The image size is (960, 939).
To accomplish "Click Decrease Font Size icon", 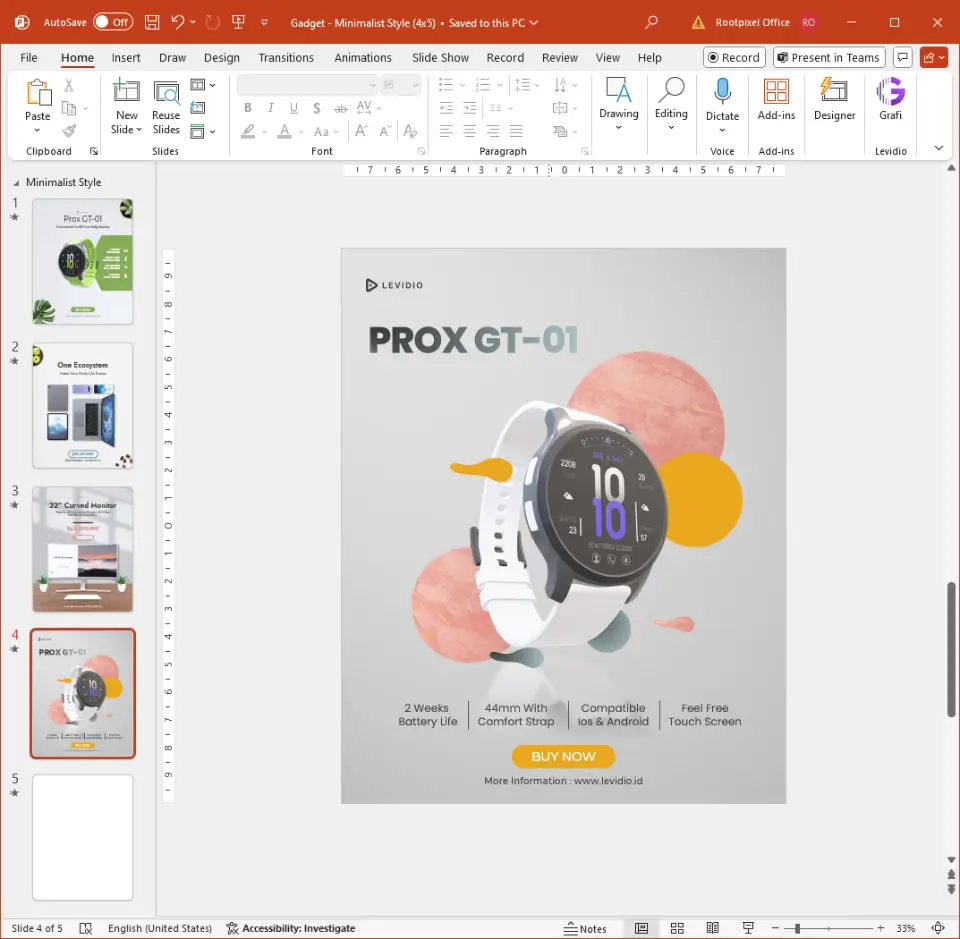I will [x=385, y=131].
